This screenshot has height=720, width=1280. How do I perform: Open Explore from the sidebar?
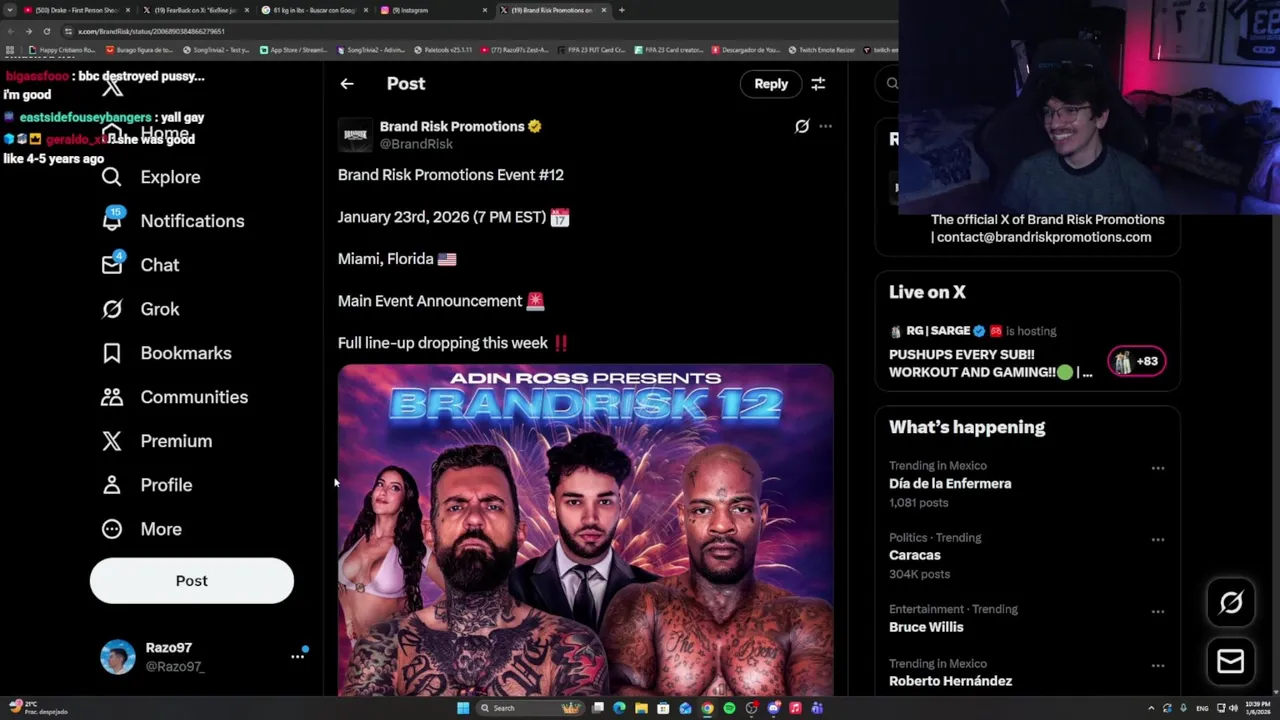coord(151,177)
